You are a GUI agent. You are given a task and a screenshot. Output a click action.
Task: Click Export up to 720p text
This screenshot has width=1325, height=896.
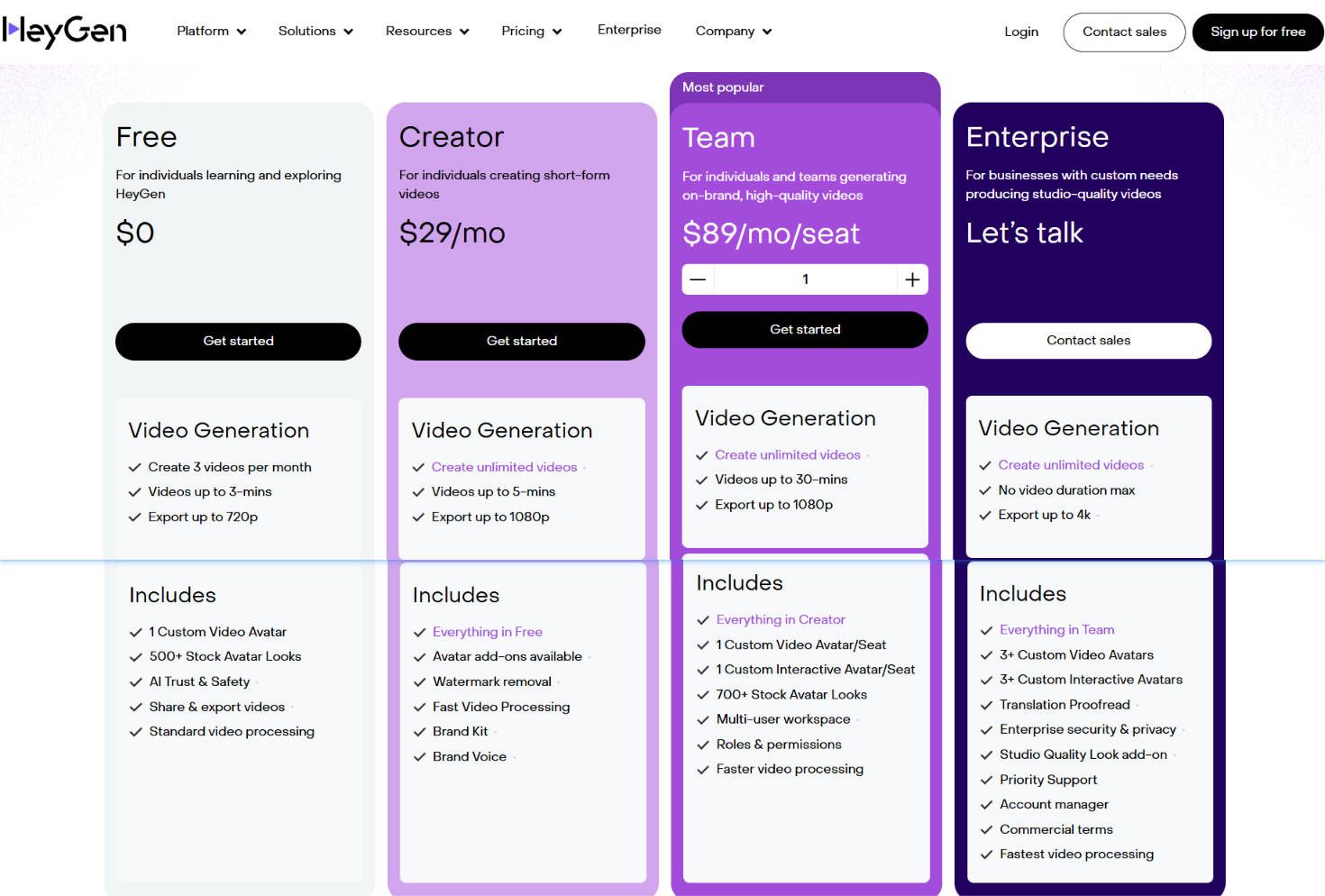point(203,517)
